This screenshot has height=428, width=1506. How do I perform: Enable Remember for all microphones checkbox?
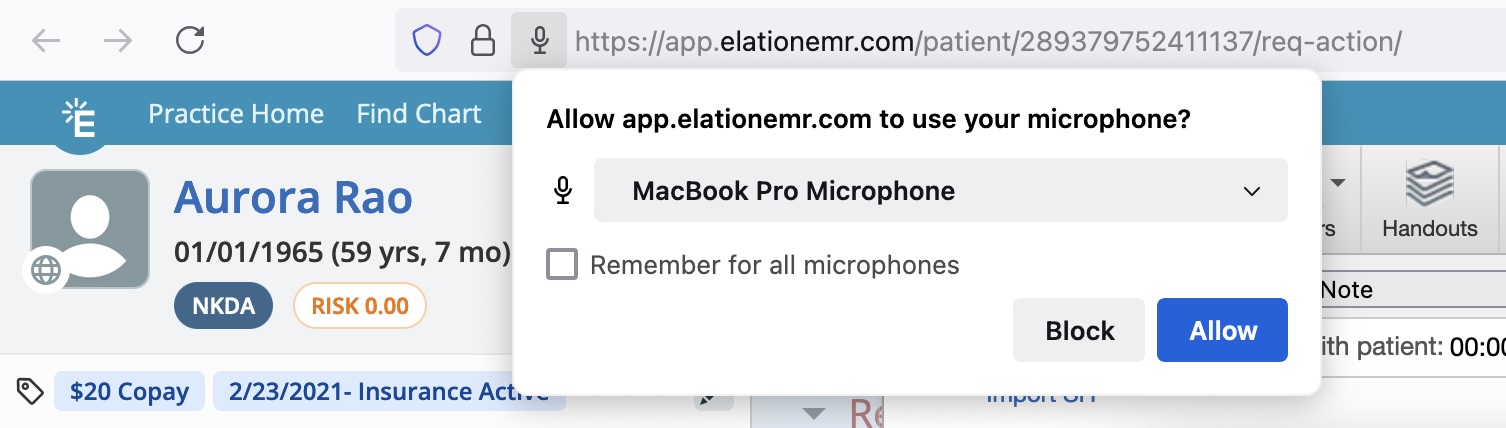562,265
